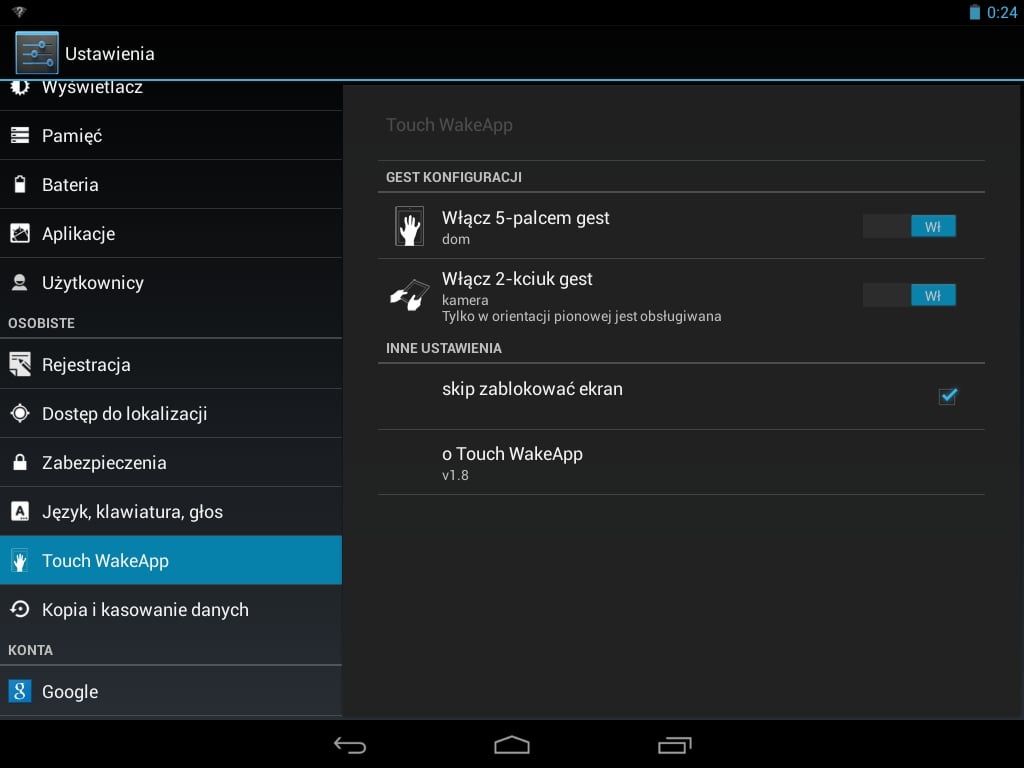Tap the Rejestracja icon
Image resolution: width=1024 pixels, height=768 pixels.
(20, 364)
